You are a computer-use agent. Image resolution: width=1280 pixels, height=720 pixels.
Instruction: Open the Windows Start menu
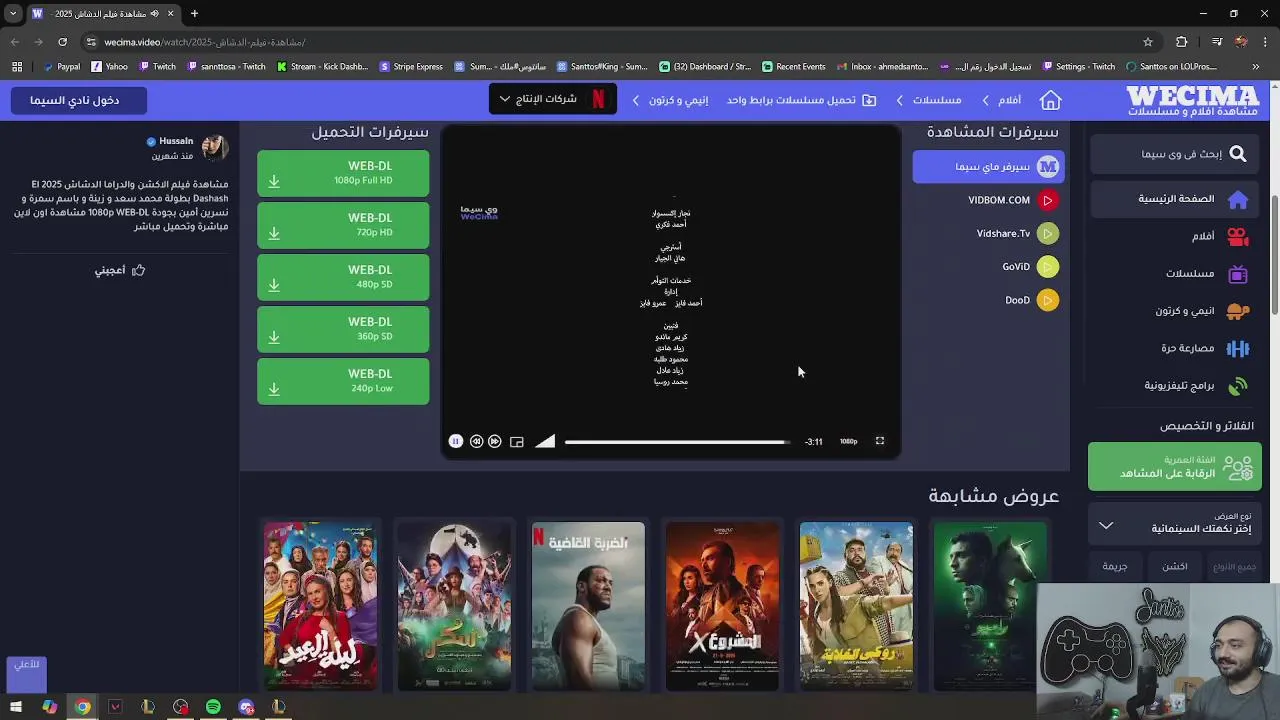tap(17, 707)
